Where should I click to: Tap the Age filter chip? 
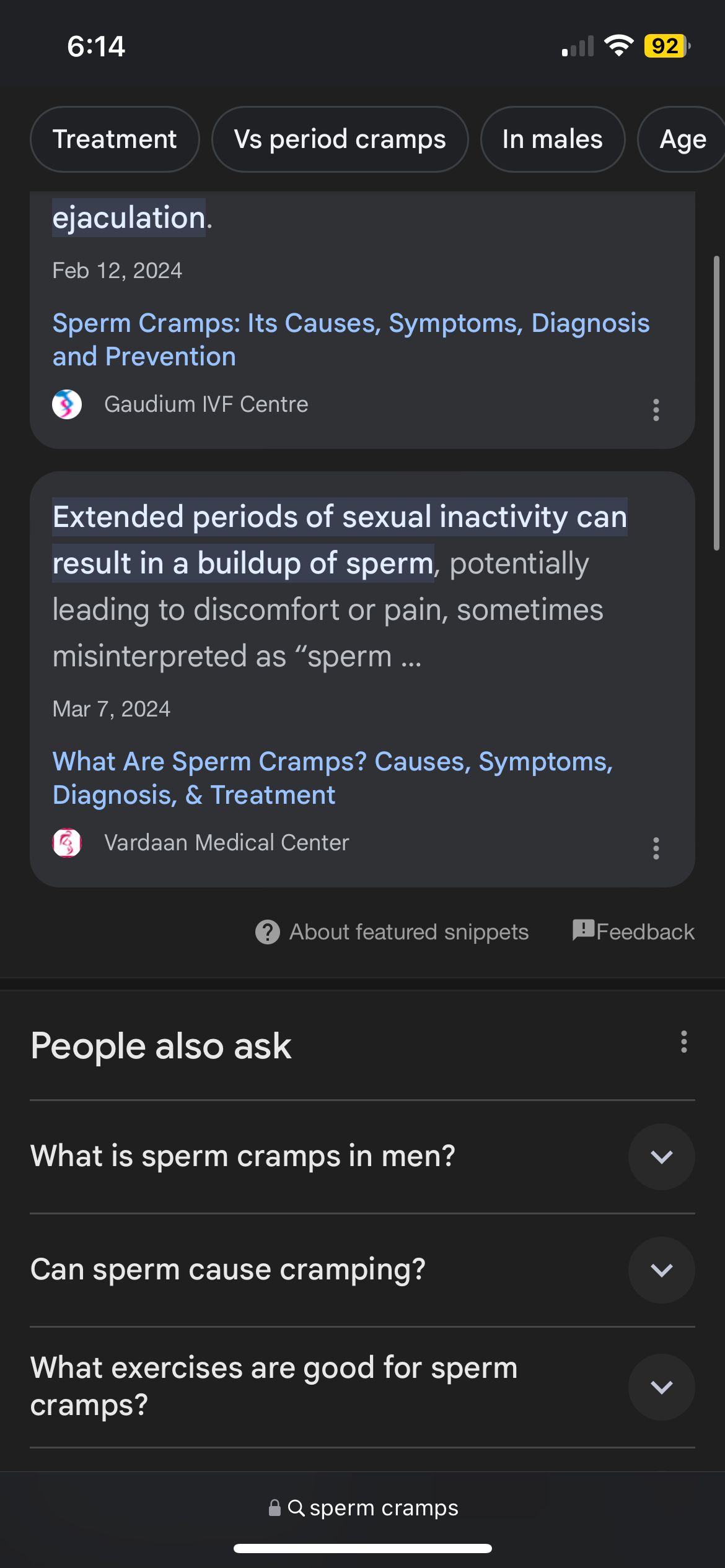pos(682,139)
